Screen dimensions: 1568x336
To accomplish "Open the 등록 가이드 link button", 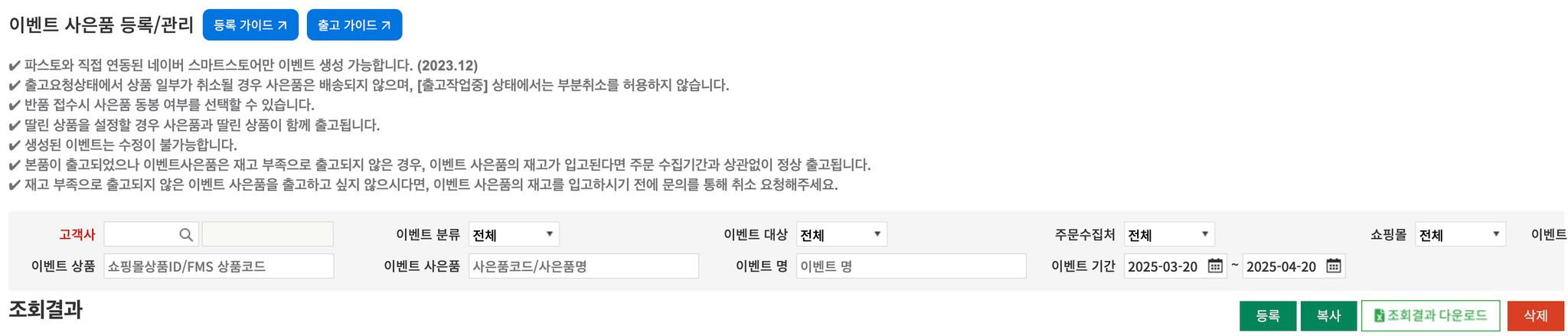I will point(250,25).
